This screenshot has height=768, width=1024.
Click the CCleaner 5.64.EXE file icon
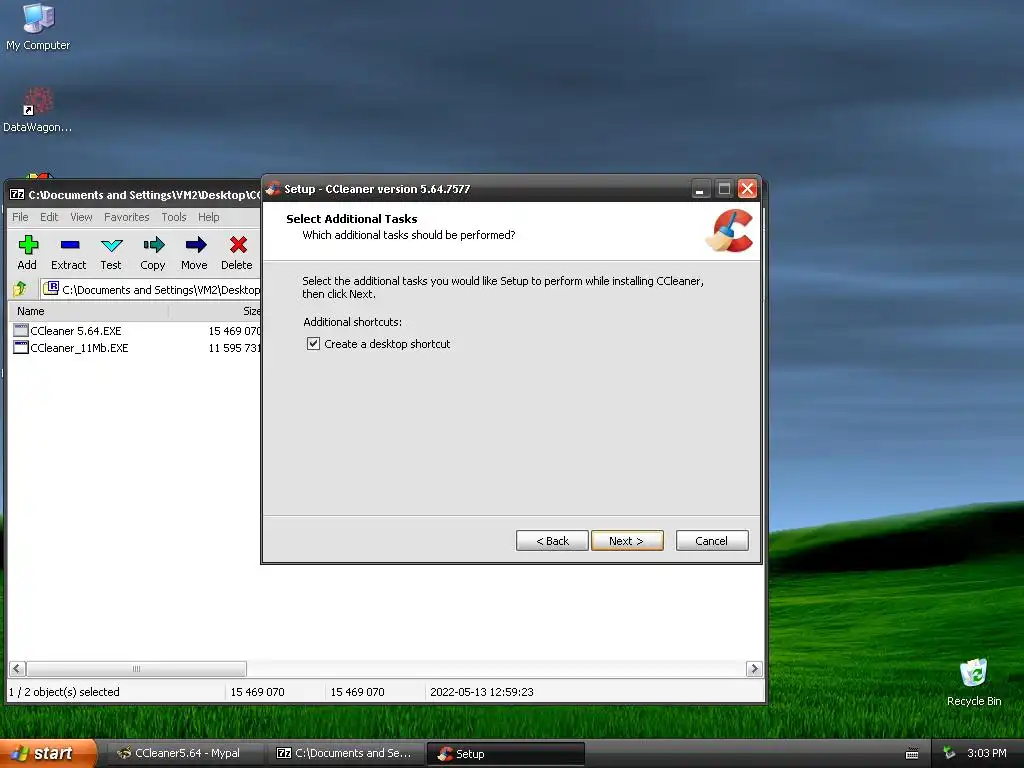(x=21, y=330)
